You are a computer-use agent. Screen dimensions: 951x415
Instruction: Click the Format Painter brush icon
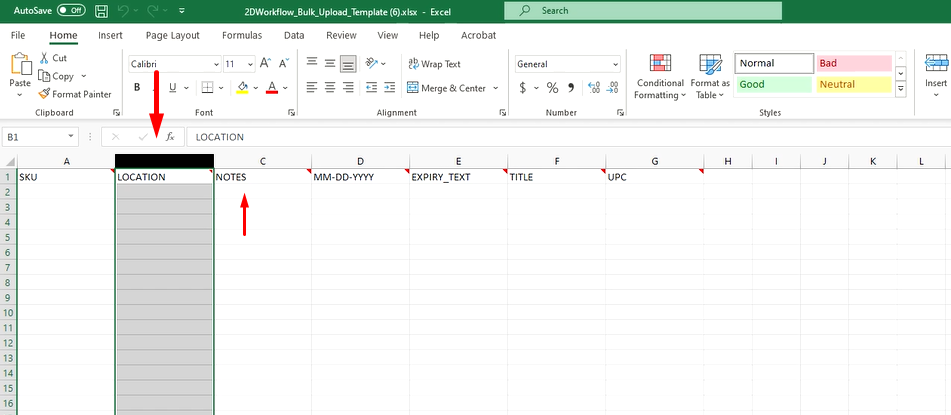[x=44, y=94]
